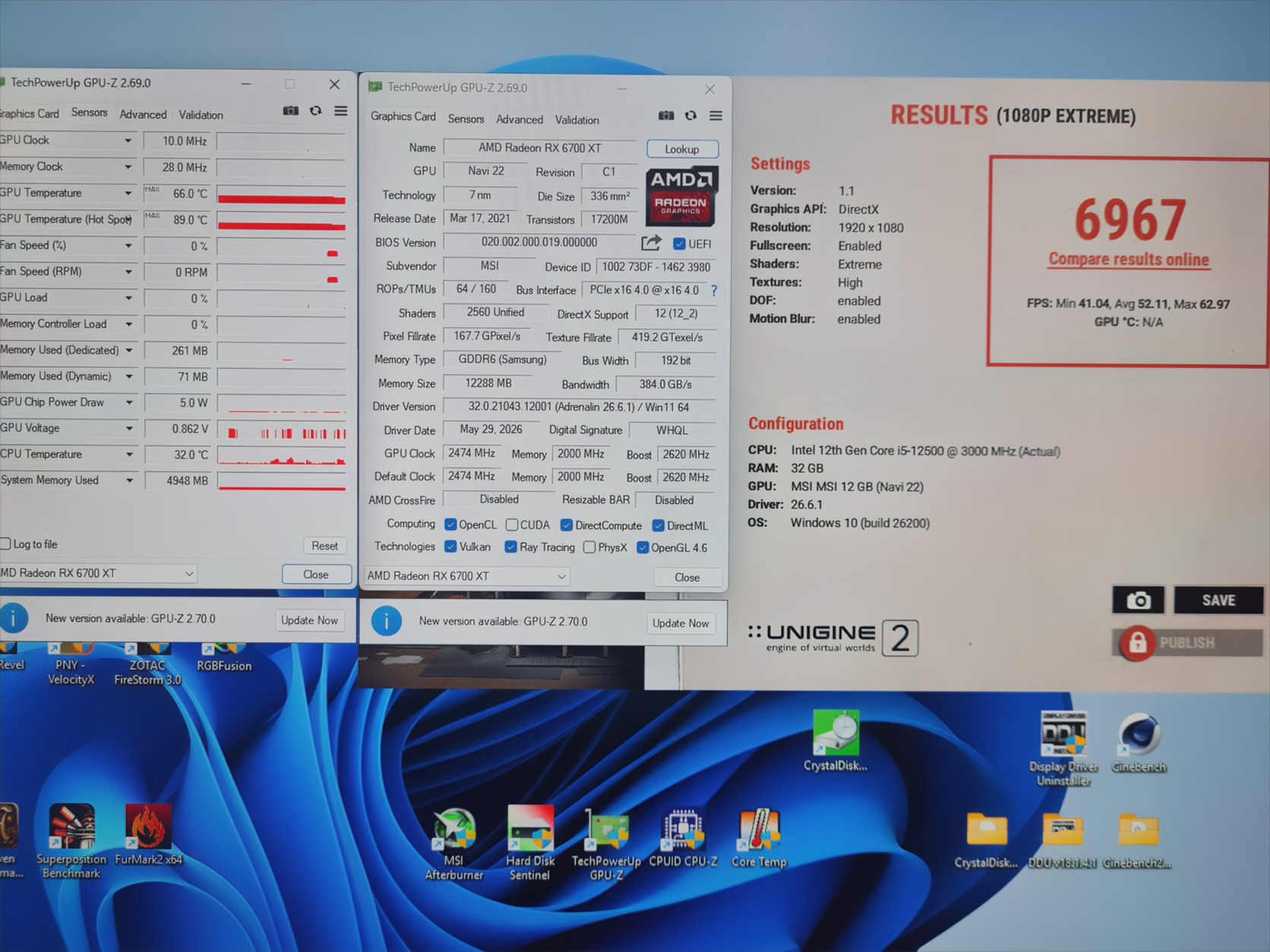Take screenshot in GPU-Z Sensors window

291,111
